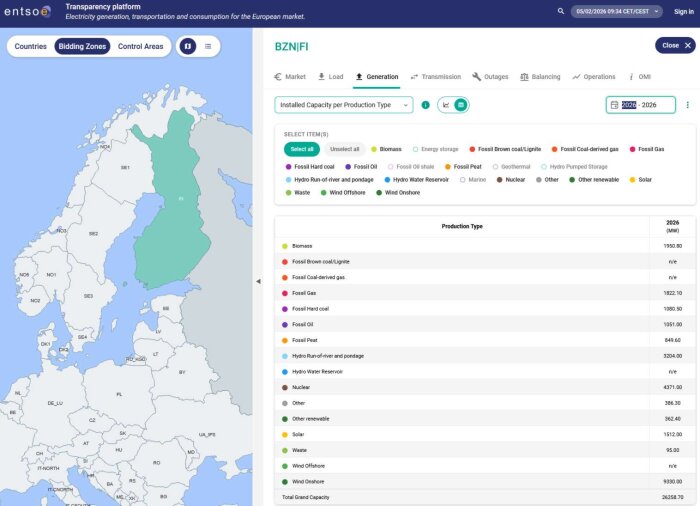Switch to Control Areas view
700x506 pixels.
pos(141,46)
